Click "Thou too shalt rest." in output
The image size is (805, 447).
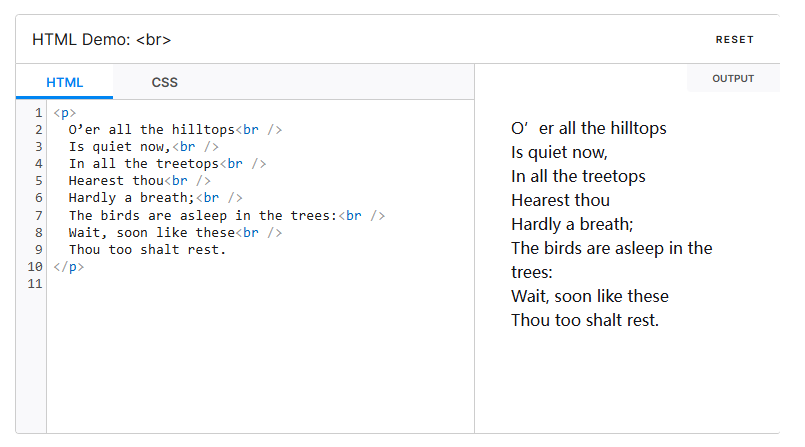585,320
